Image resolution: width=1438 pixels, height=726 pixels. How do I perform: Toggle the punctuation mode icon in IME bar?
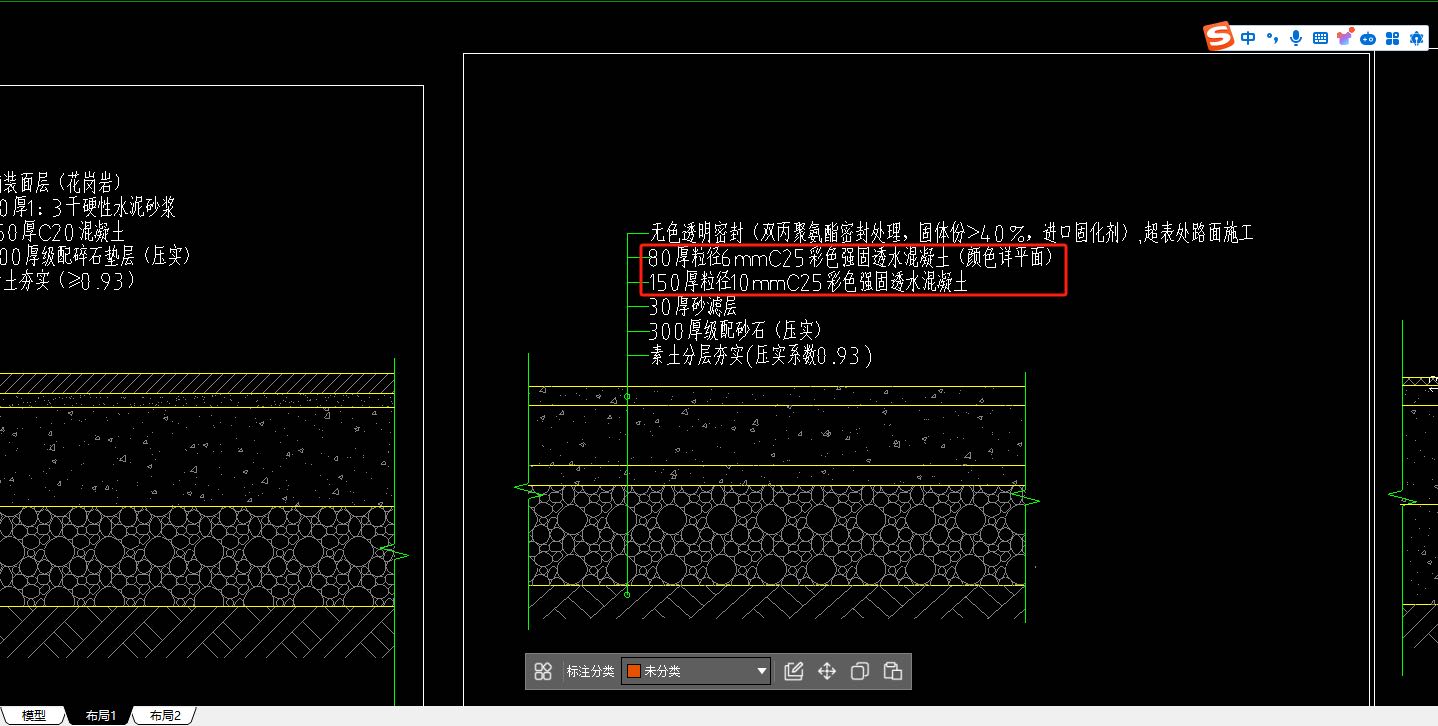click(1272, 38)
